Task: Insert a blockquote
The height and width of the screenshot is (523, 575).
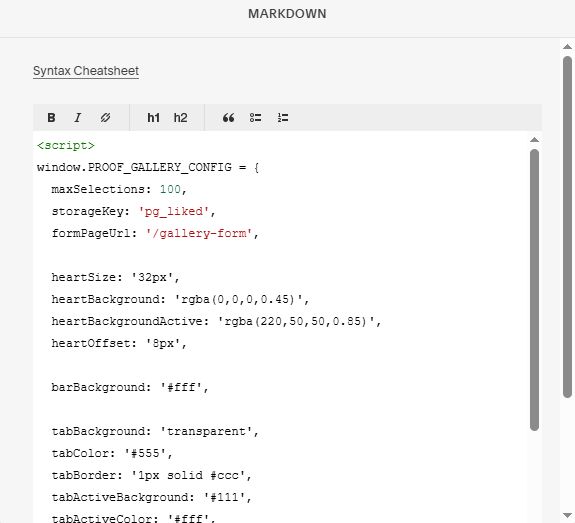Action: [x=228, y=118]
